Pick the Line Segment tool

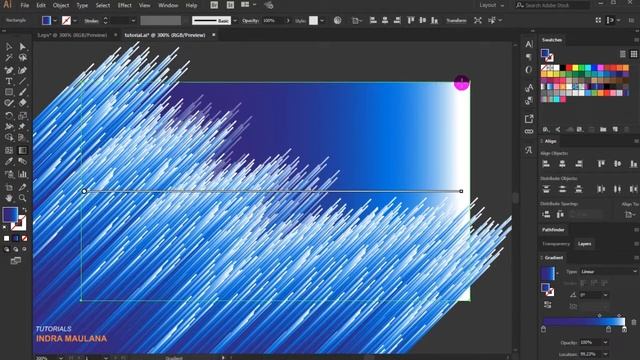tap(22, 81)
